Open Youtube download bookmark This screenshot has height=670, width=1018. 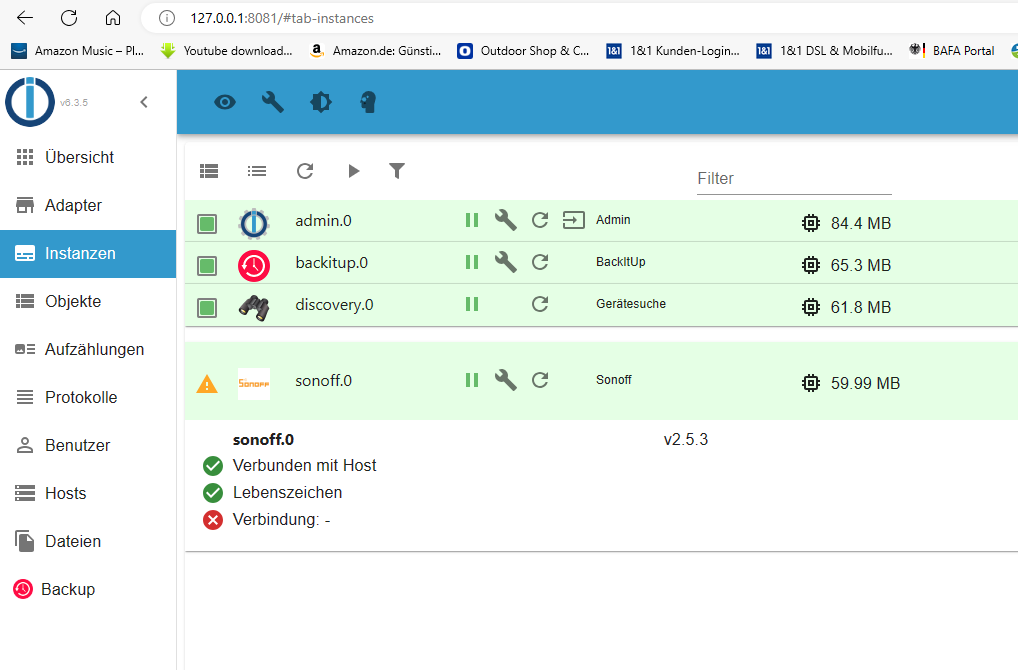[x=227, y=51]
